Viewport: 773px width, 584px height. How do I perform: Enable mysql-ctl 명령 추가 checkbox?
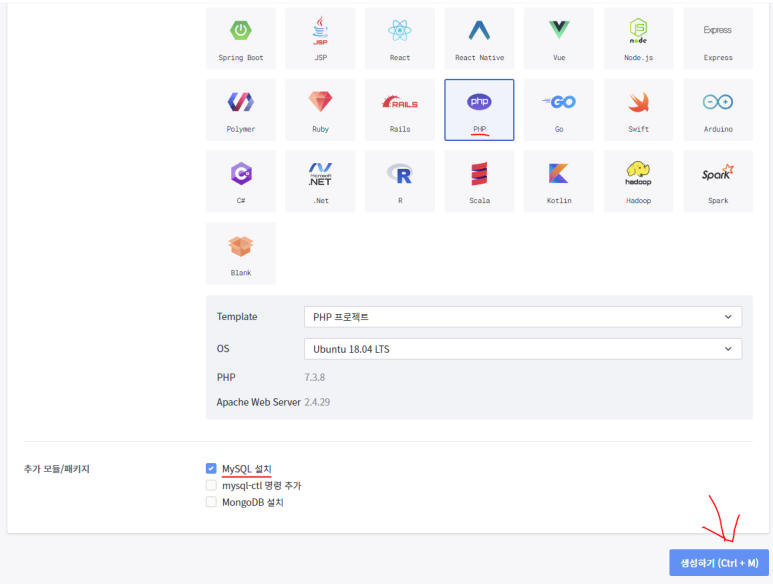211,485
